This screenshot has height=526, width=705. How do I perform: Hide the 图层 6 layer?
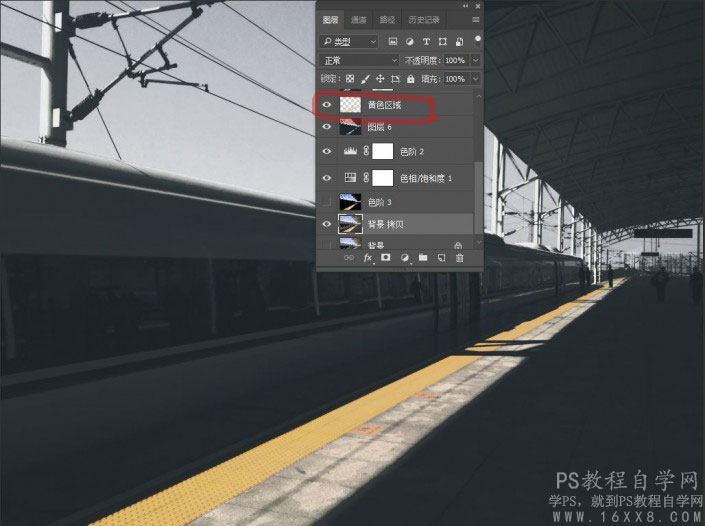point(327,127)
